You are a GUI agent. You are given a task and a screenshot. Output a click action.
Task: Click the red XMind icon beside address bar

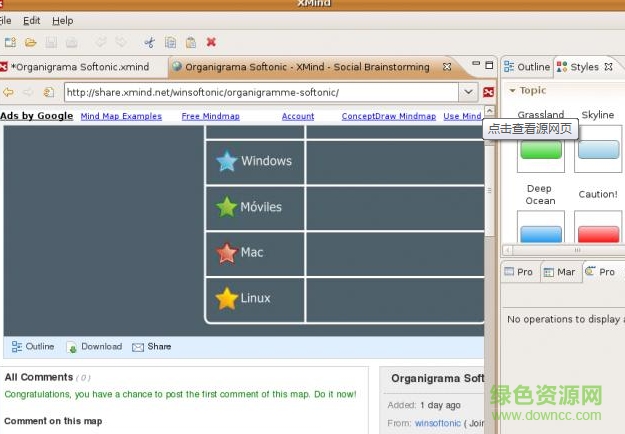[488, 92]
